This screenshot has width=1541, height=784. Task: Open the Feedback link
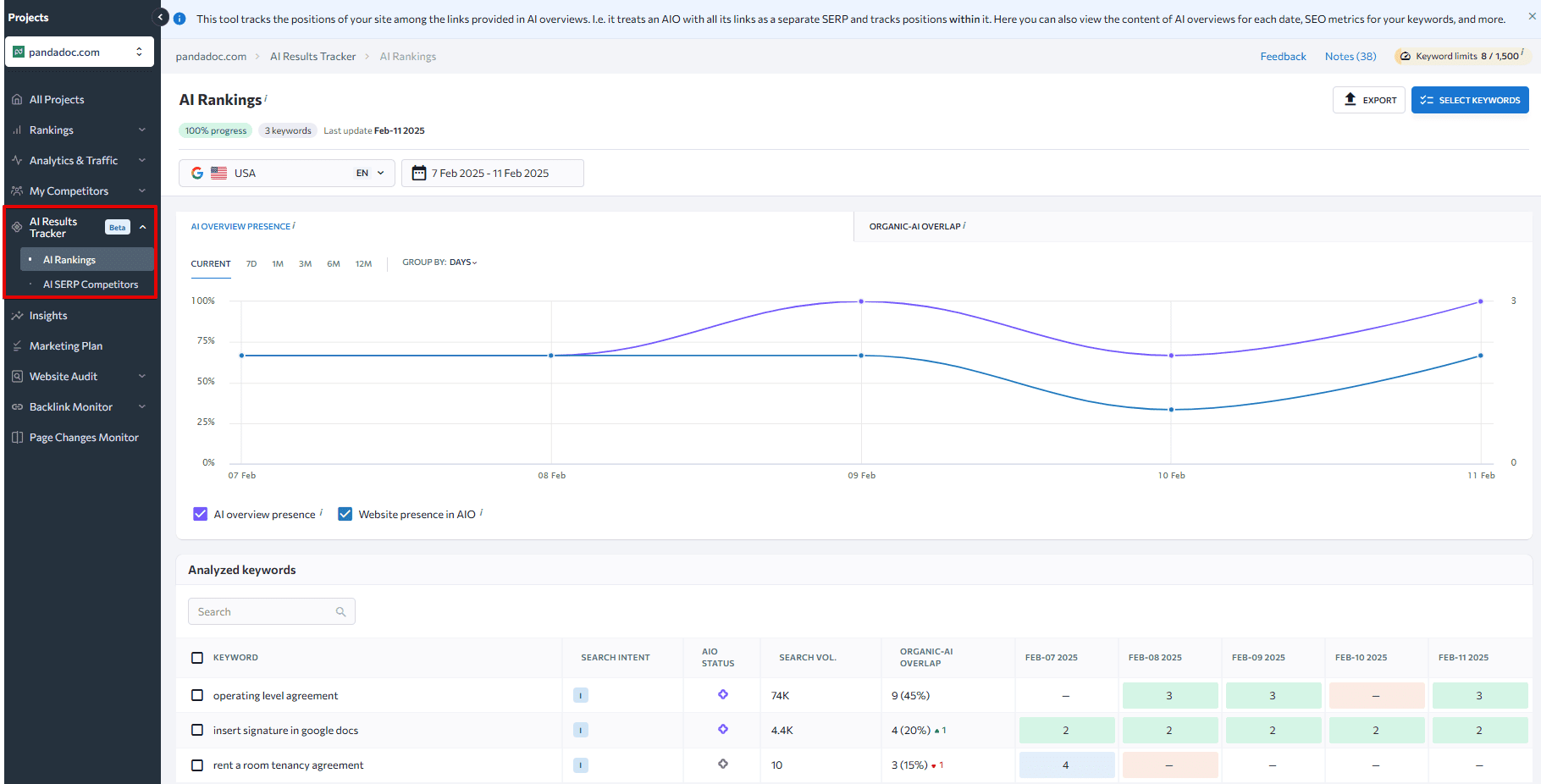pos(1283,57)
